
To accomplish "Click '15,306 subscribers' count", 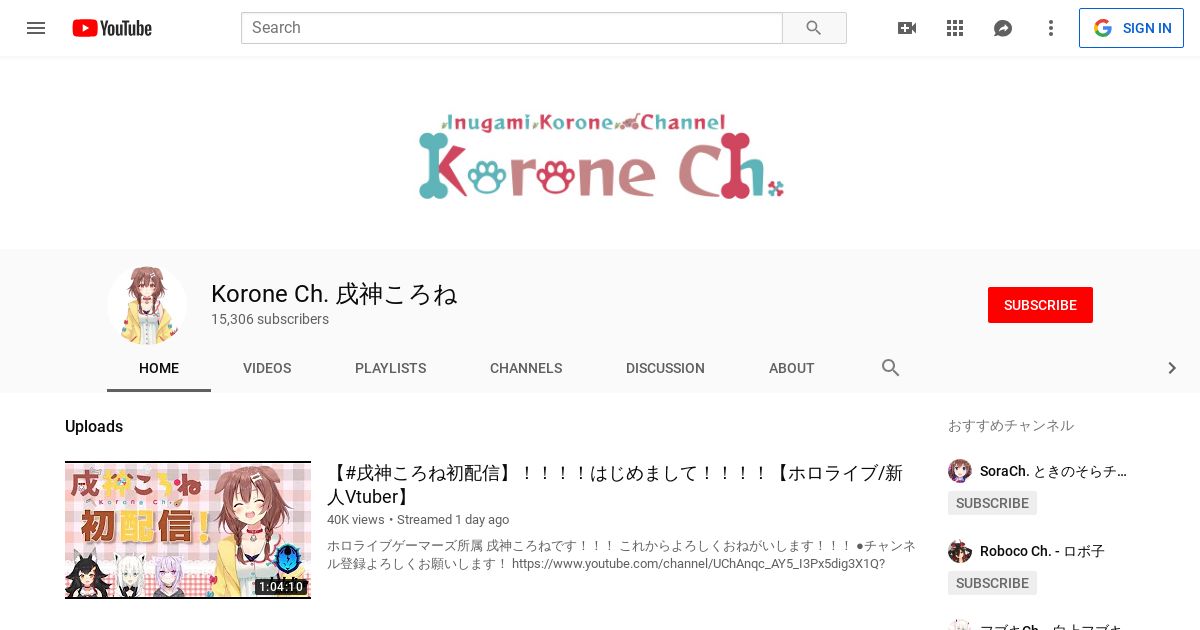I will point(270,320).
